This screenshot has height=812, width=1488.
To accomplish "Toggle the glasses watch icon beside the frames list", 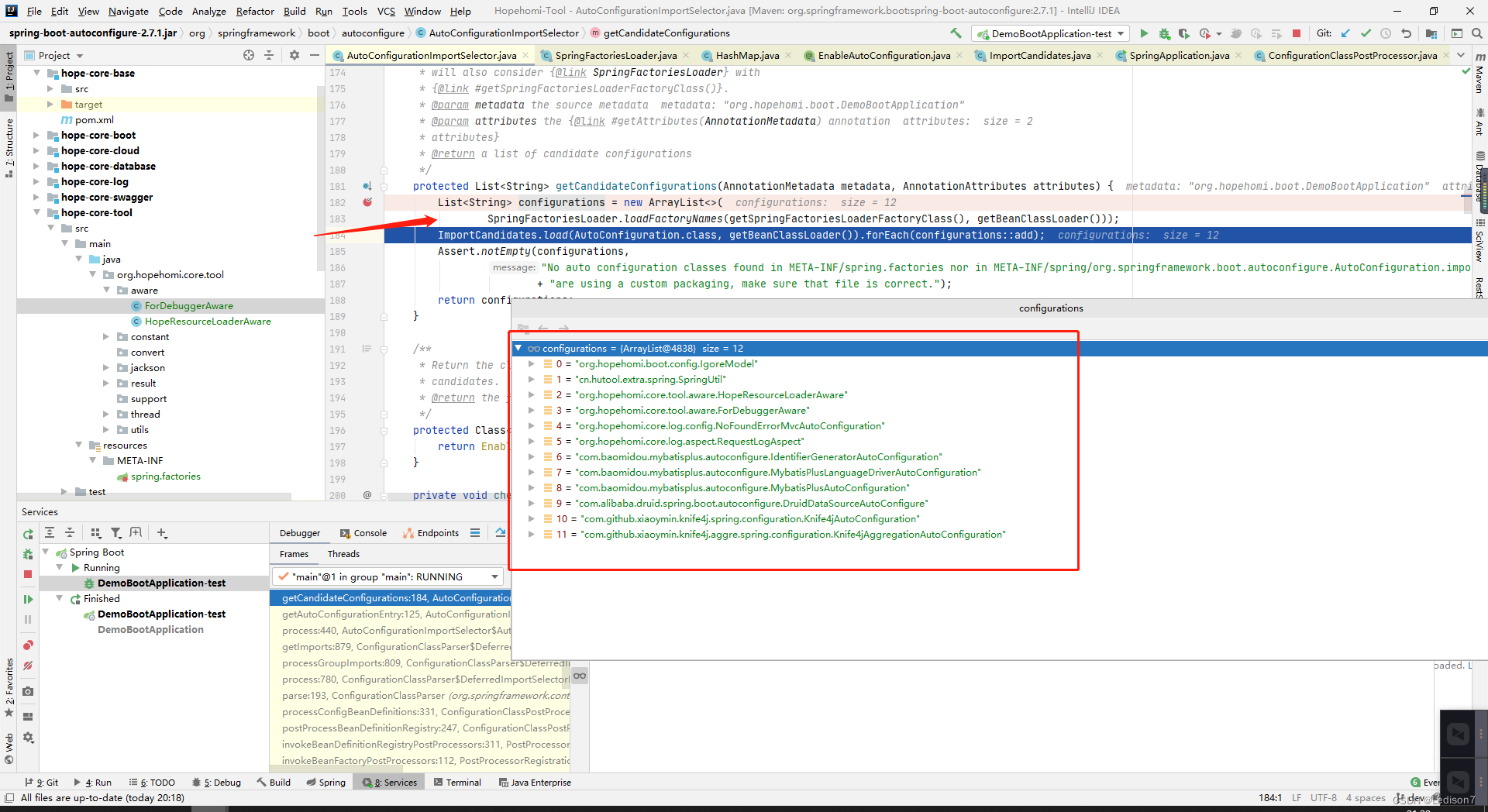I will 580,676.
